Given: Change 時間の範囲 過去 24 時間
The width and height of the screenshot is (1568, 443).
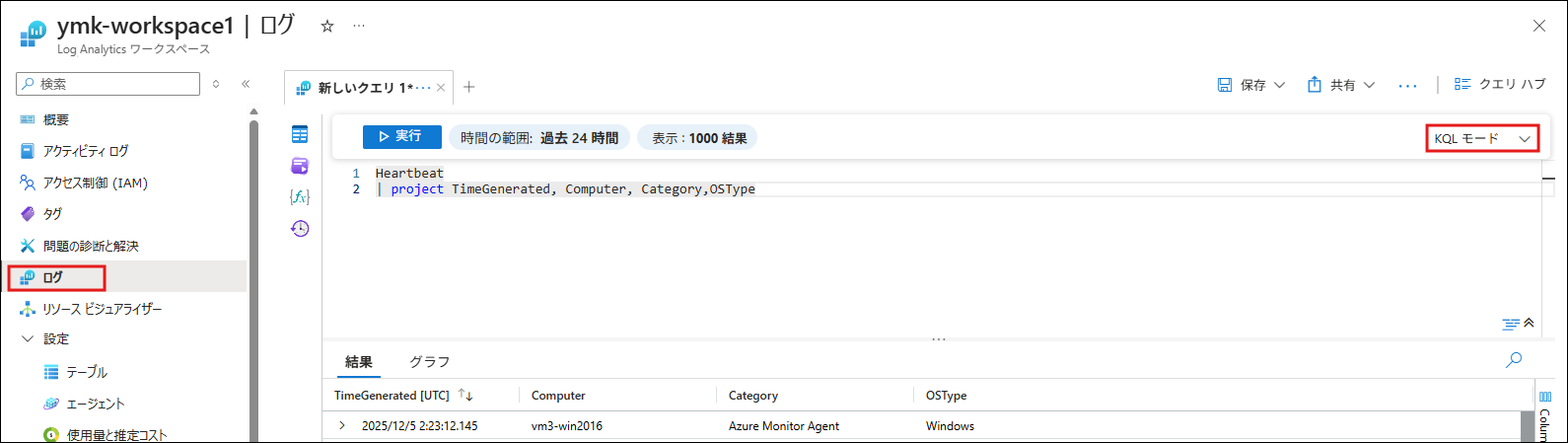Looking at the screenshot, I should (539, 138).
